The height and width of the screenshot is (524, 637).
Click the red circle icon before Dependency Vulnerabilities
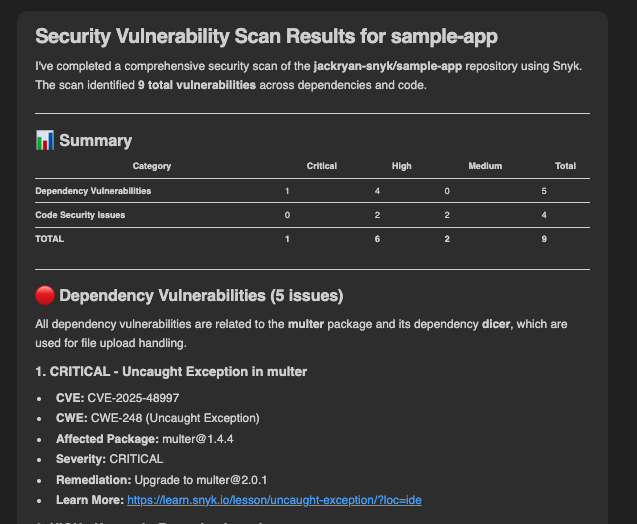[44, 296]
